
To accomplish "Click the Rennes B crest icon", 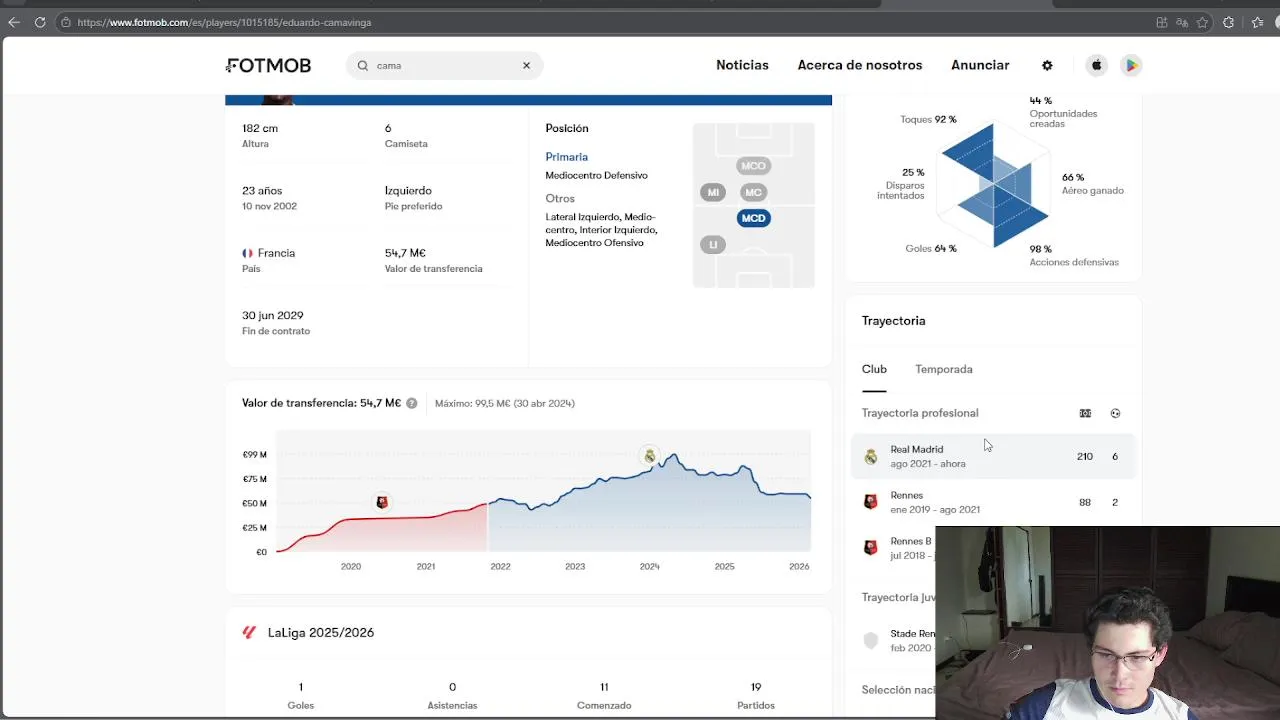I will pos(871,548).
